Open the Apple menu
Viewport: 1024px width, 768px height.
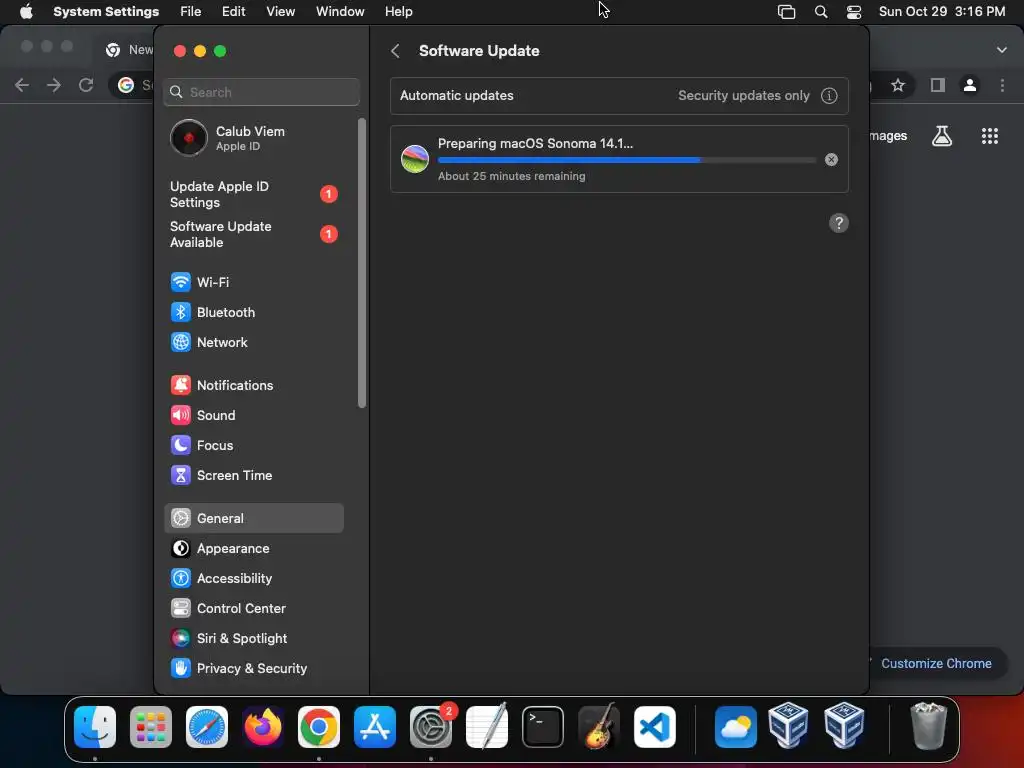(26, 12)
